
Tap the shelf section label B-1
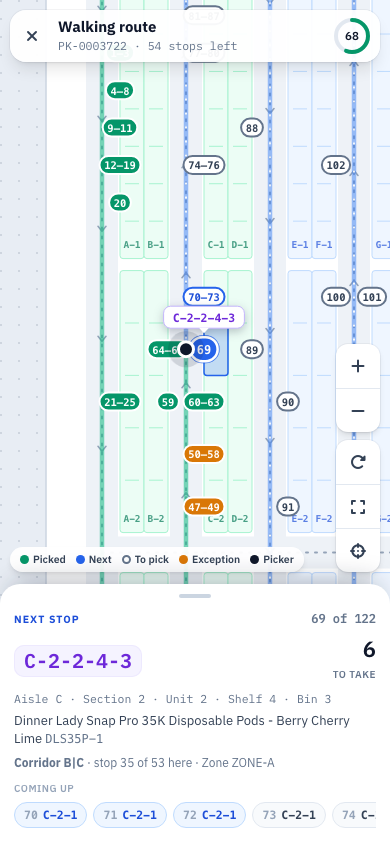156,244
